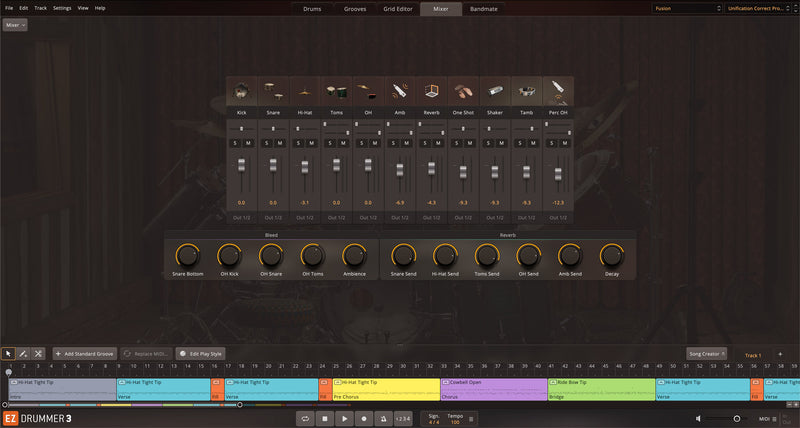Click the Kick drum channel icon

[x=241, y=92]
